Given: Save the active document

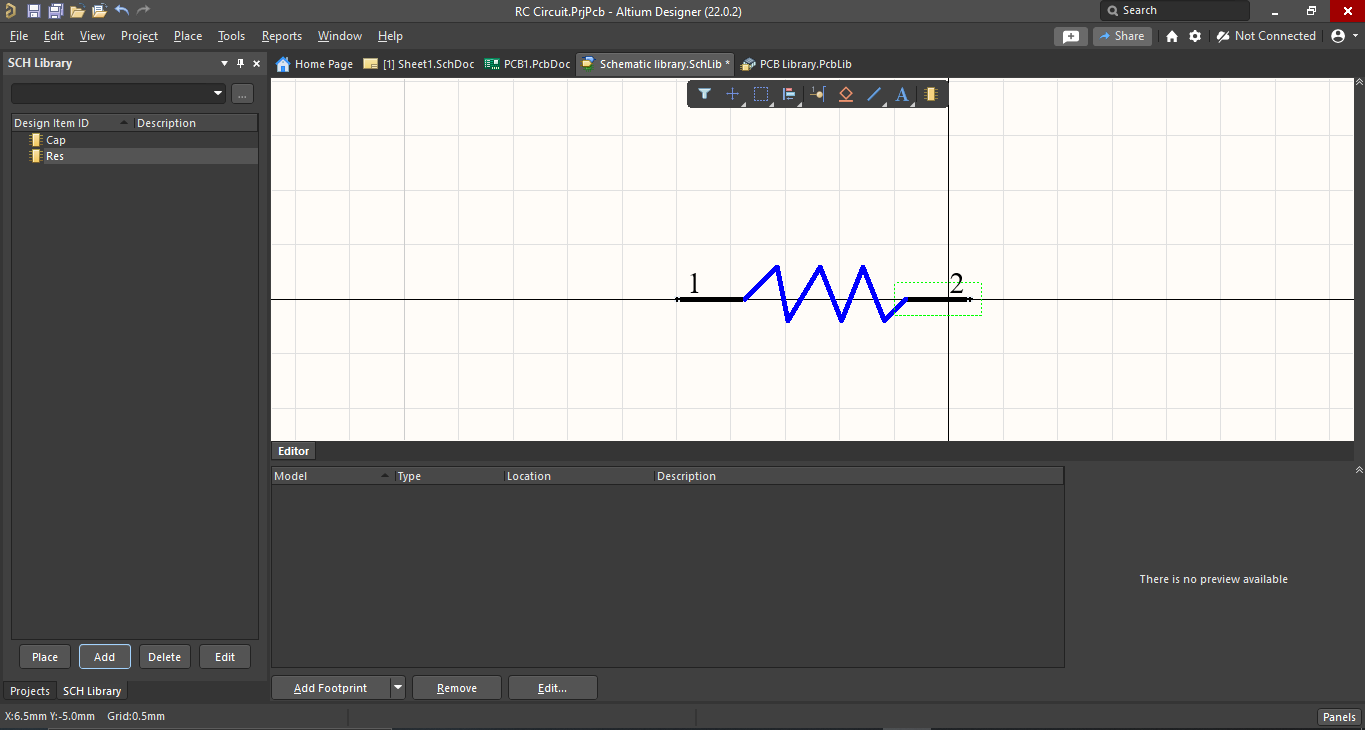Looking at the screenshot, I should pyautogui.click(x=34, y=11).
